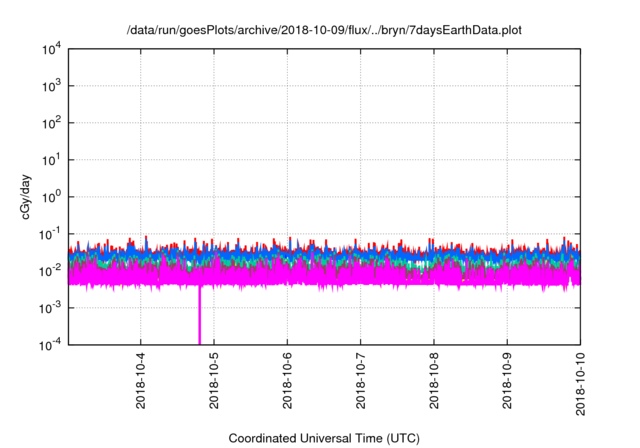Click the 10^2 y-axis tick label
Viewport: 640px width, 448px height.
point(52,123)
